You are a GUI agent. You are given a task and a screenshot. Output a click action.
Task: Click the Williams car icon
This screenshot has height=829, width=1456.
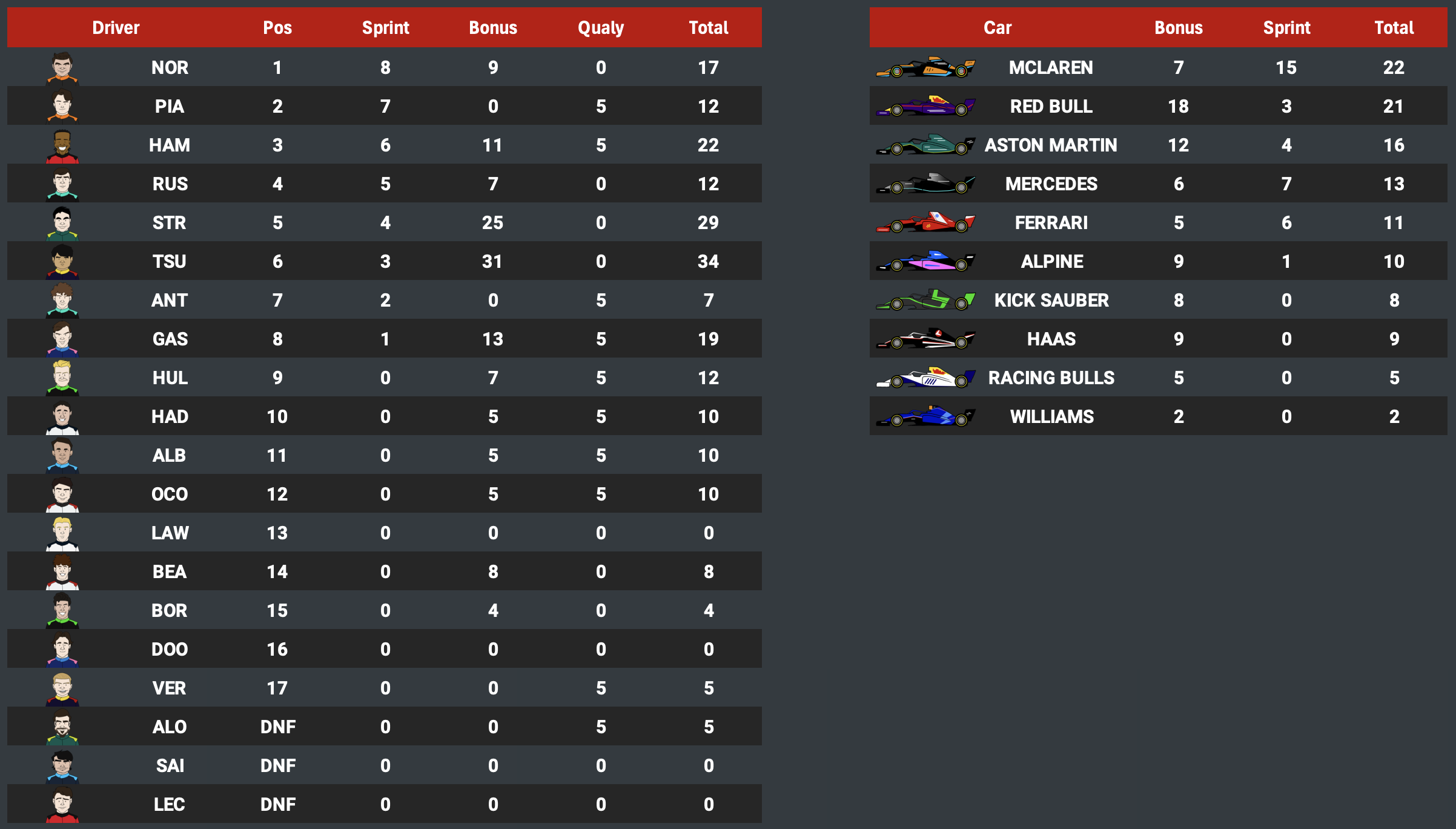pyautogui.click(x=925, y=416)
